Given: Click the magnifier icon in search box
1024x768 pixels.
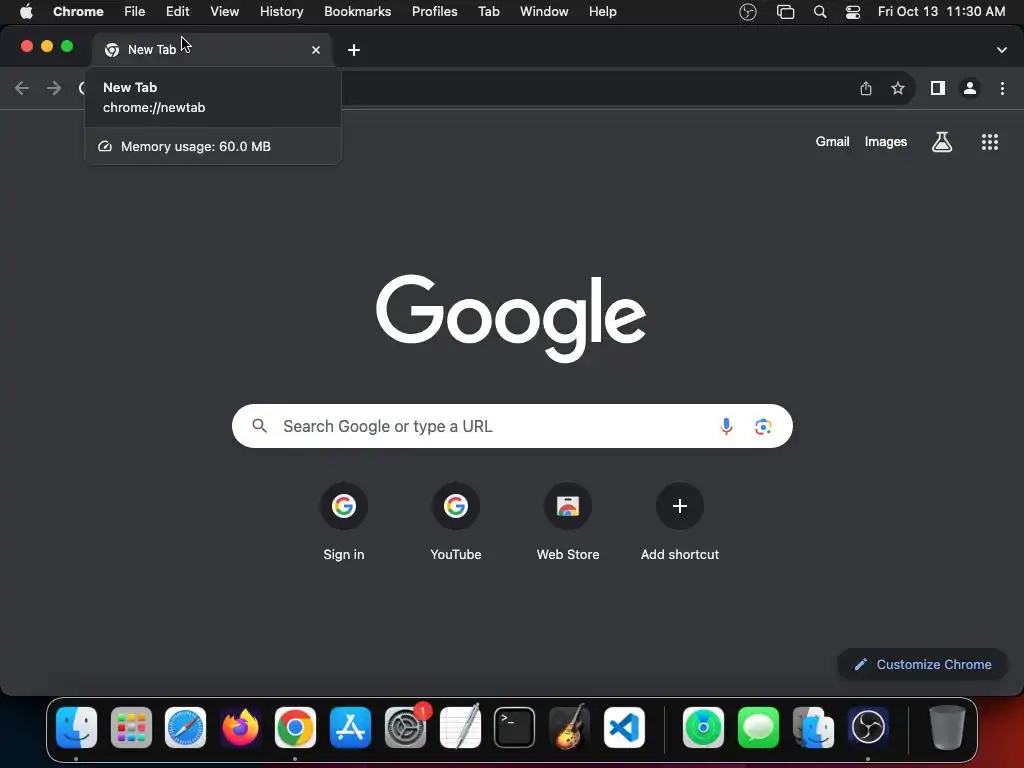Looking at the screenshot, I should pos(260,426).
